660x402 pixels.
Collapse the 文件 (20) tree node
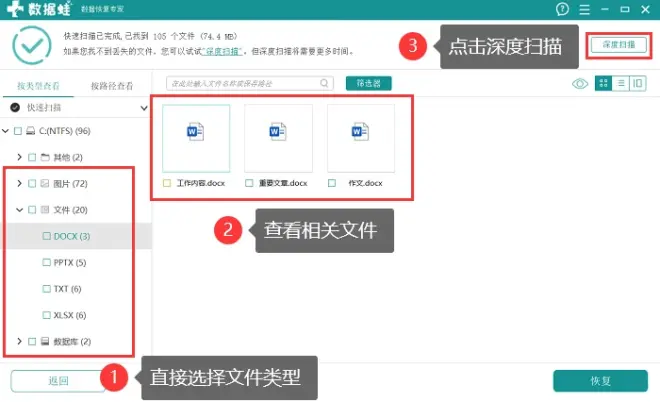[x=20, y=210]
